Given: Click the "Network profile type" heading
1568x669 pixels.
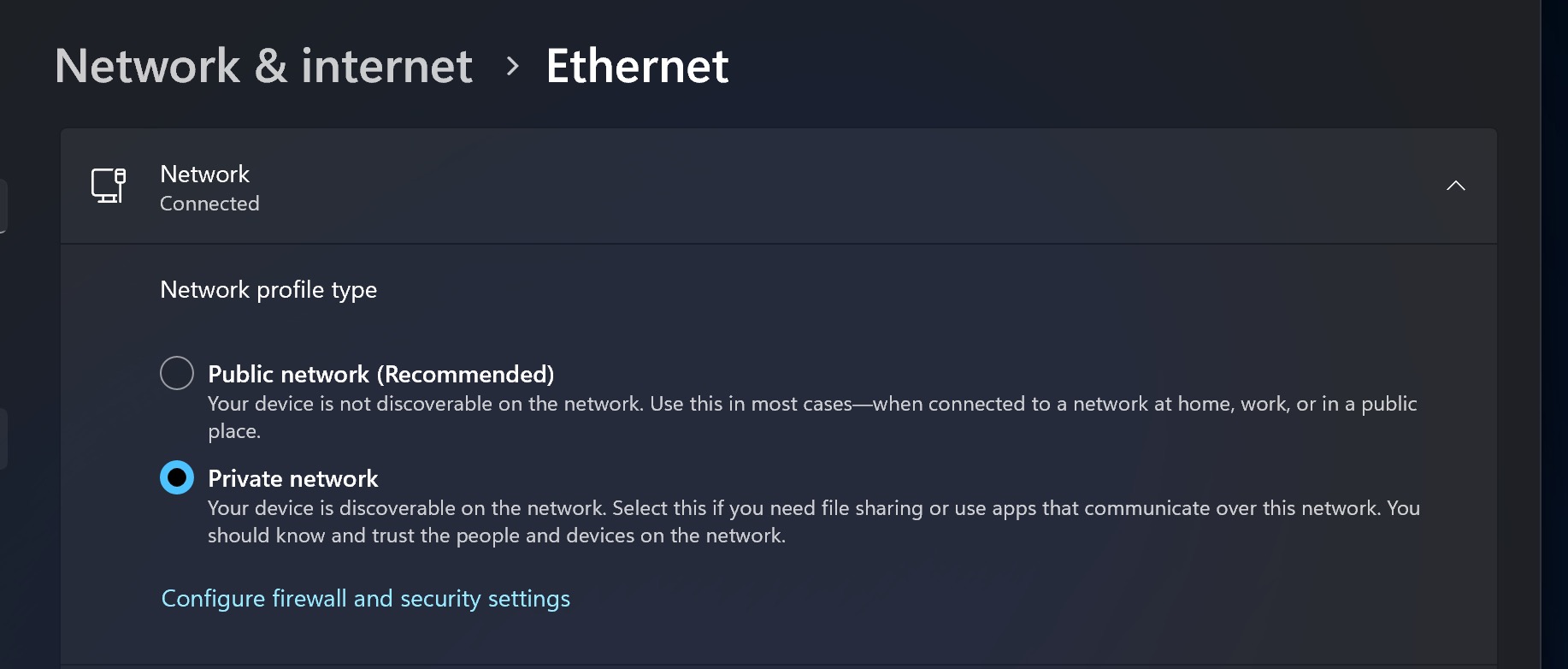Looking at the screenshot, I should click(x=268, y=289).
